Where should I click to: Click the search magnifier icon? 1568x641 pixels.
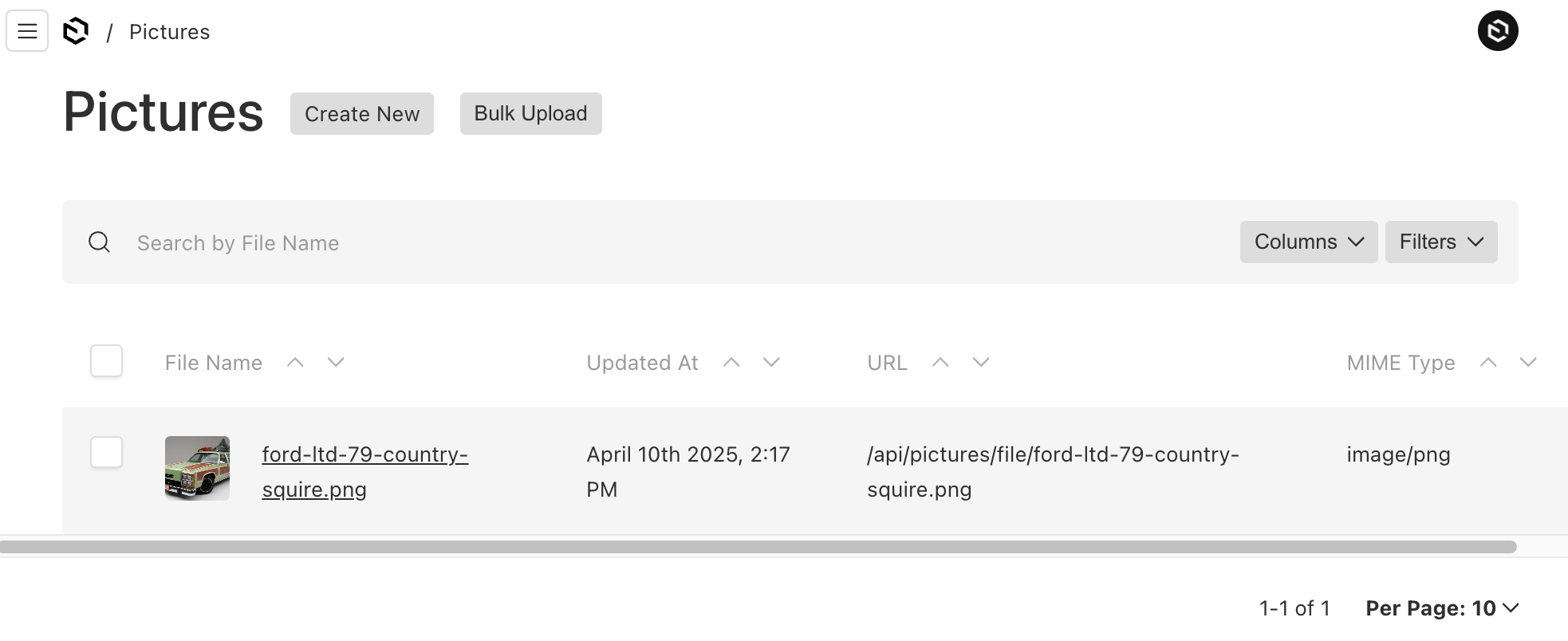(x=99, y=242)
